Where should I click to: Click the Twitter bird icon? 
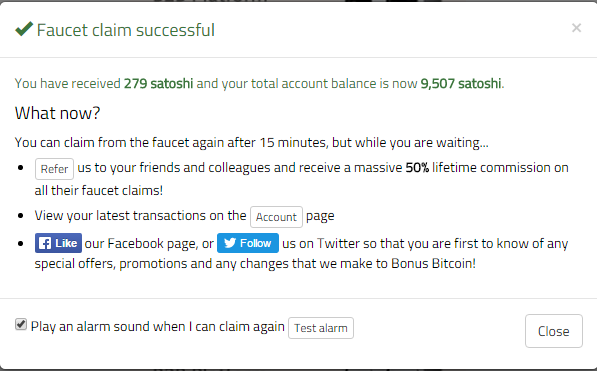pyautogui.click(x=230, y=243)
